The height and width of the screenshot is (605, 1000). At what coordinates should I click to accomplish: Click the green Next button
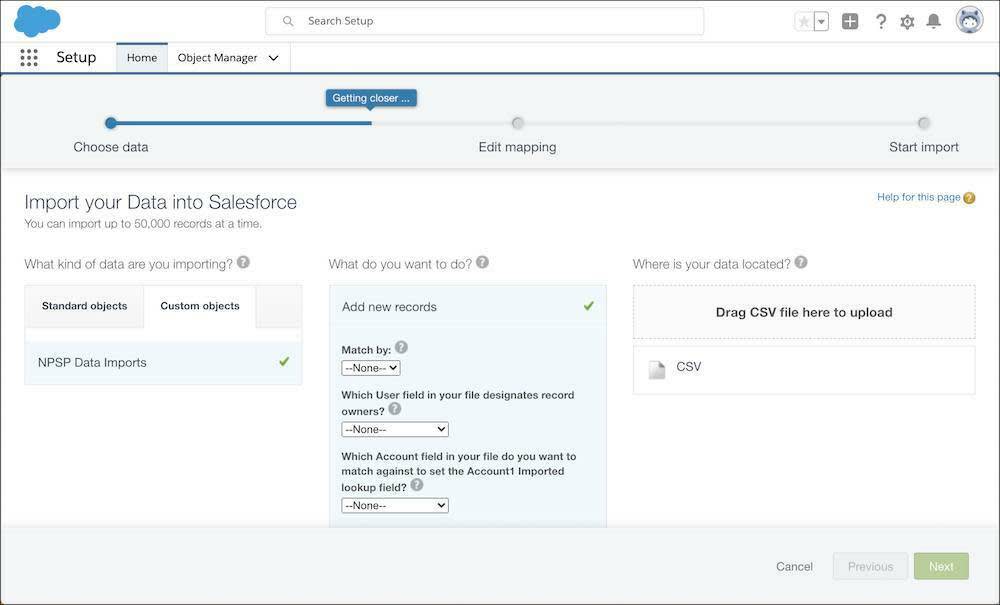click(941, 566)
